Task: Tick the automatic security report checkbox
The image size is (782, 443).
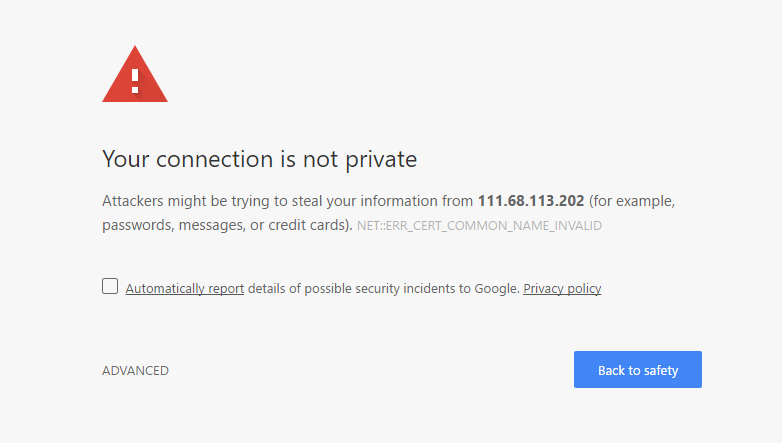Action: (x=110, y=287)
